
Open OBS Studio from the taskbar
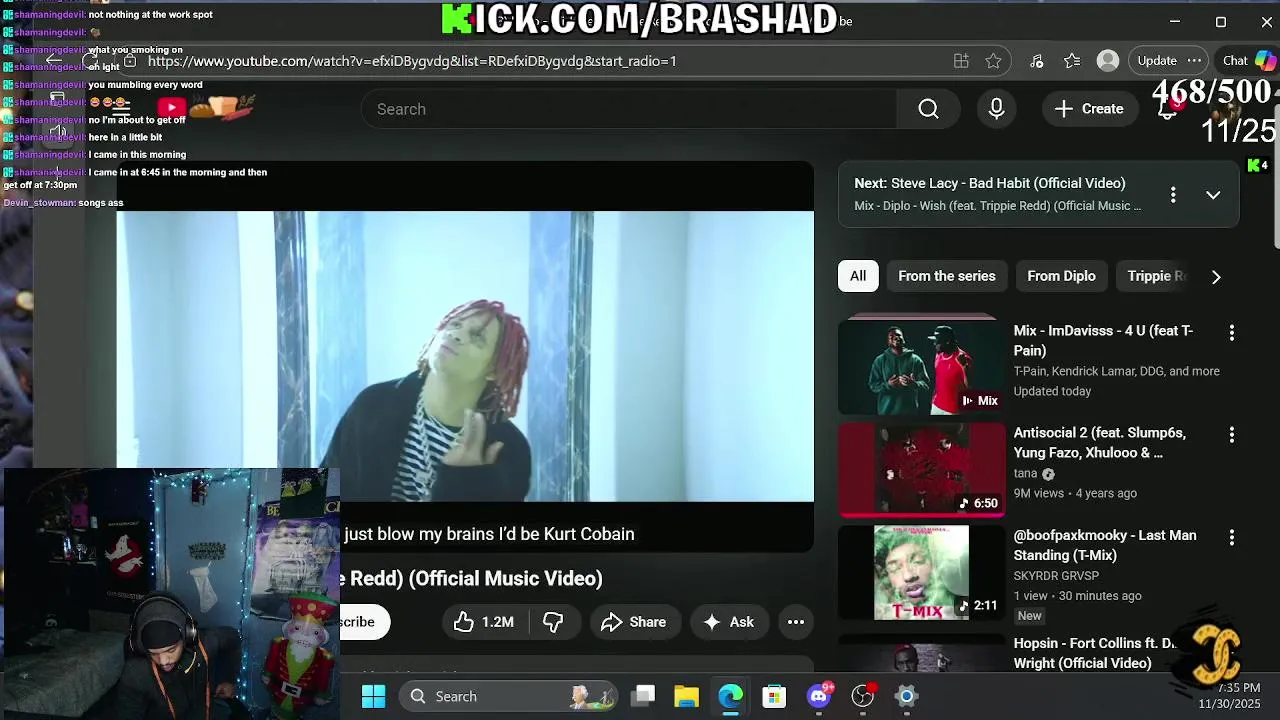[863, 696]
